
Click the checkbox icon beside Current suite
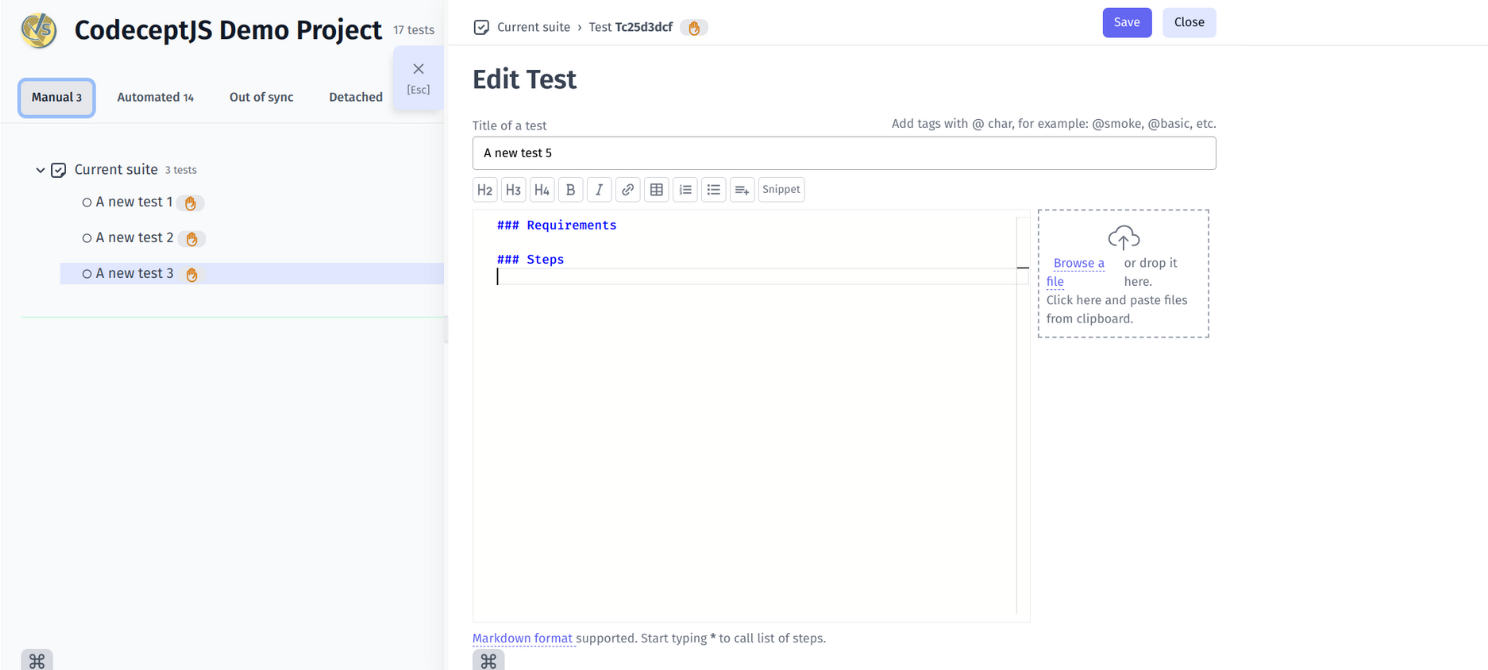(59, 169)
